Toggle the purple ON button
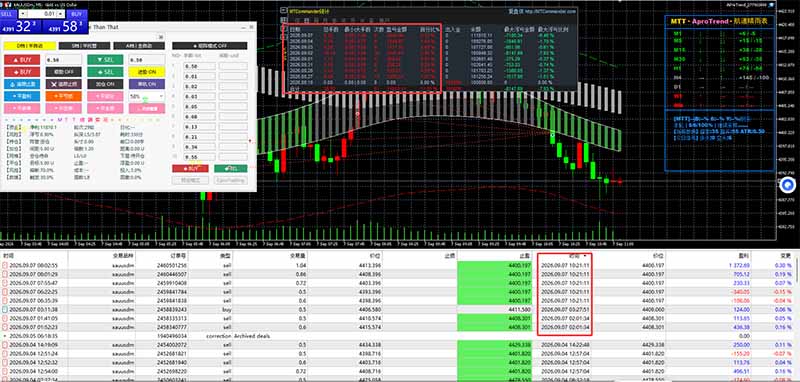Screen dimensions: 800x382 click(x=147, y=84)
